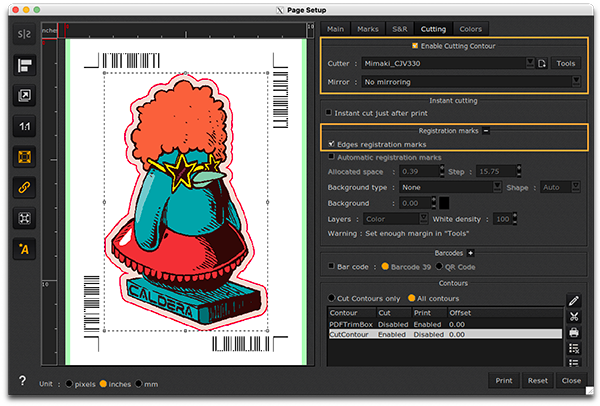Adjust White density stepper
The image size is (600, 406).
click(x=515, y=219)
